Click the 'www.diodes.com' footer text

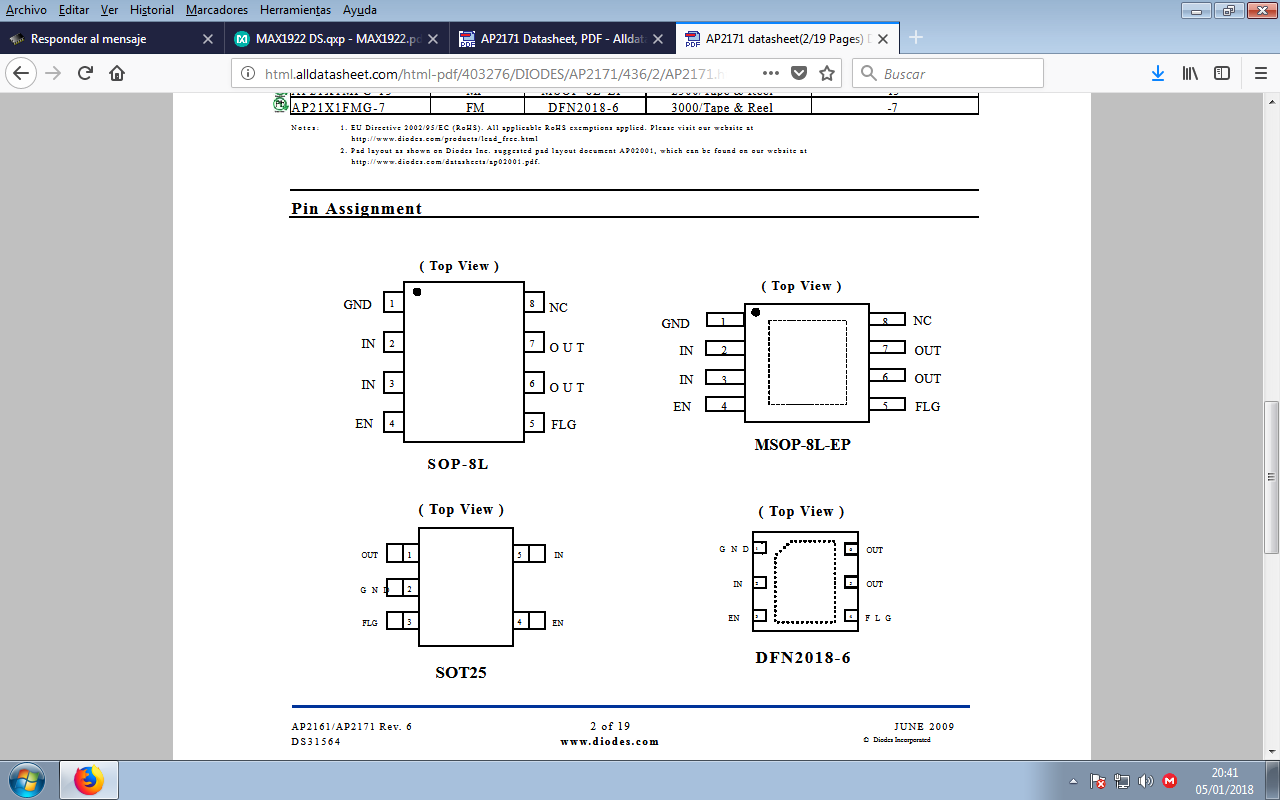coord(610,741)
